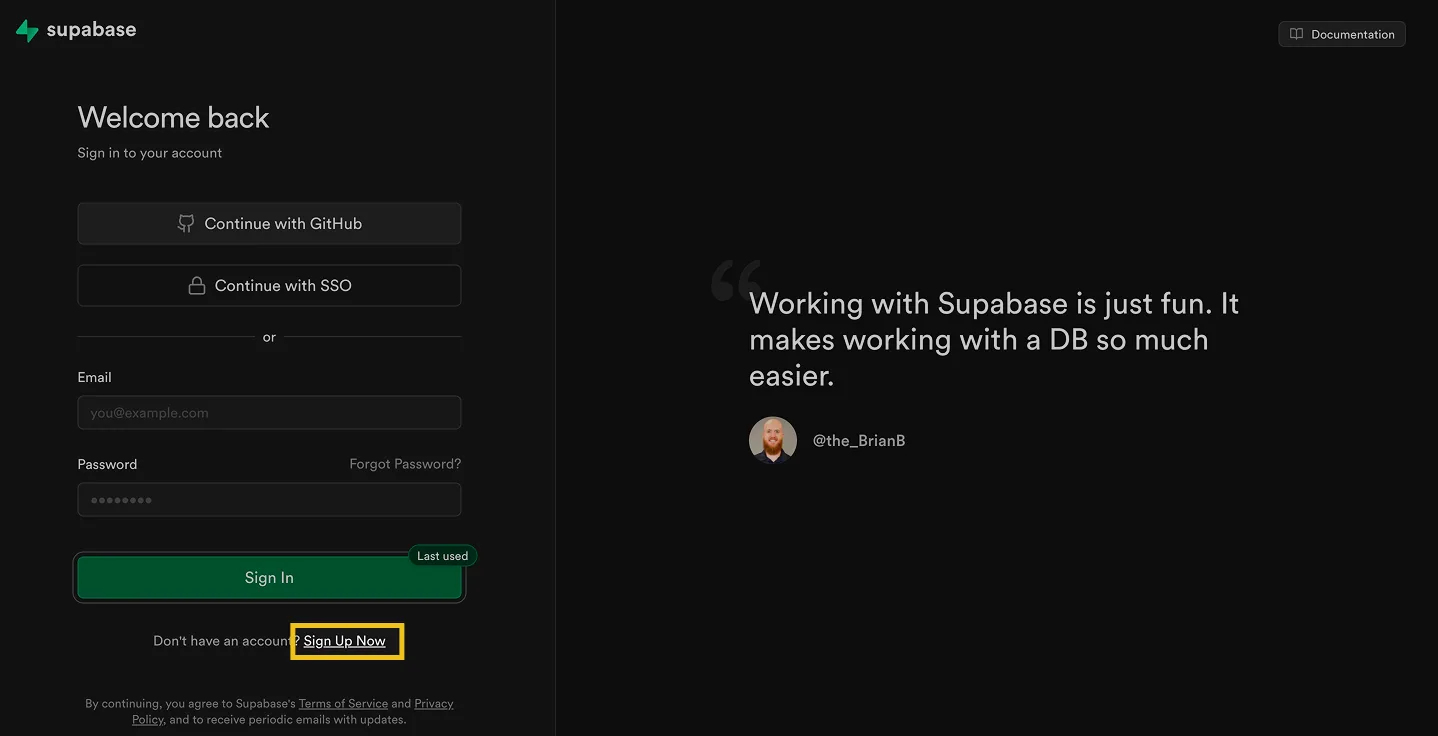Click the green Sign In button
The image size is (1438, 736).
click(269, 578)
